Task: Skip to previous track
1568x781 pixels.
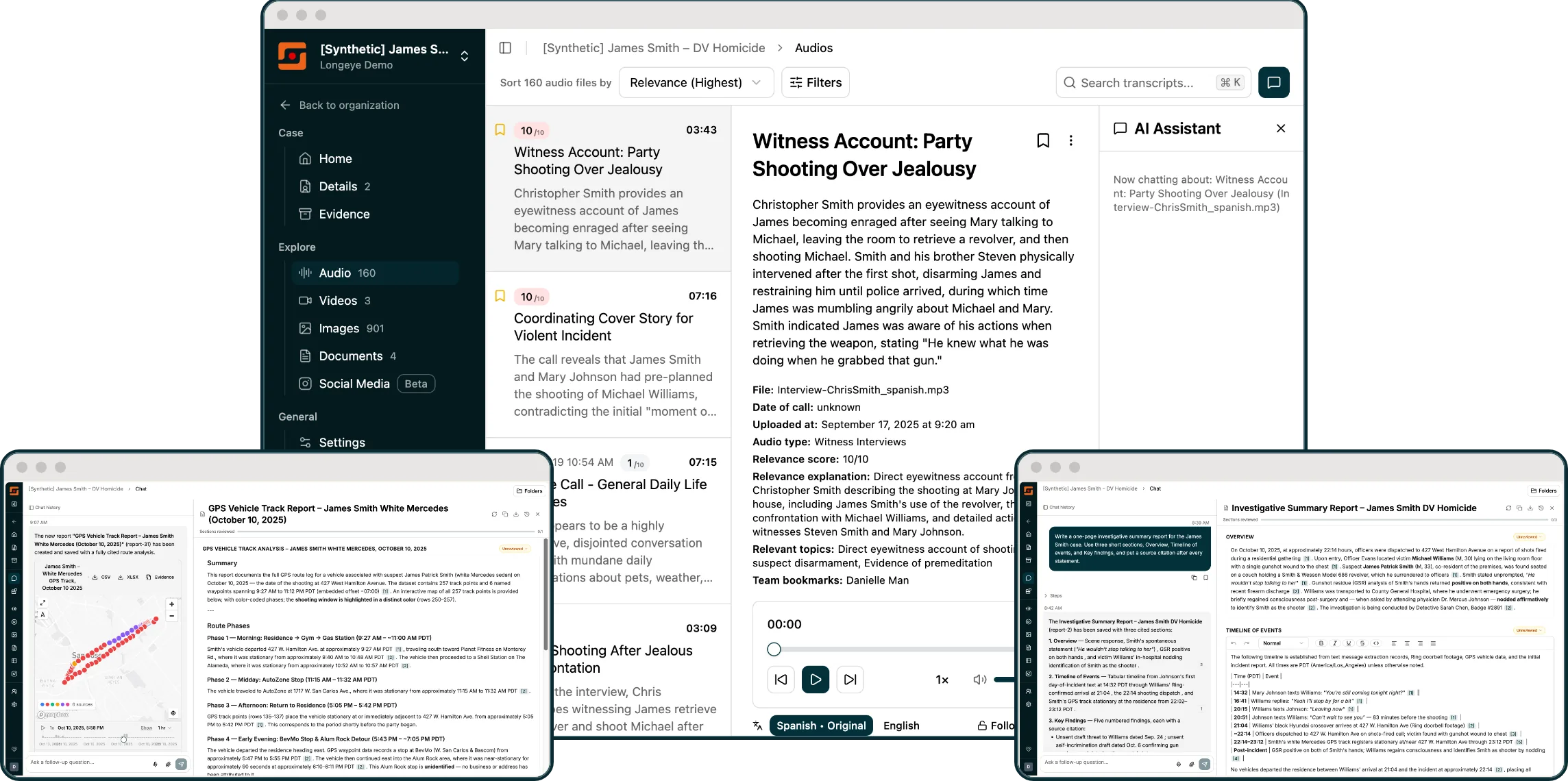Action: 781,680
